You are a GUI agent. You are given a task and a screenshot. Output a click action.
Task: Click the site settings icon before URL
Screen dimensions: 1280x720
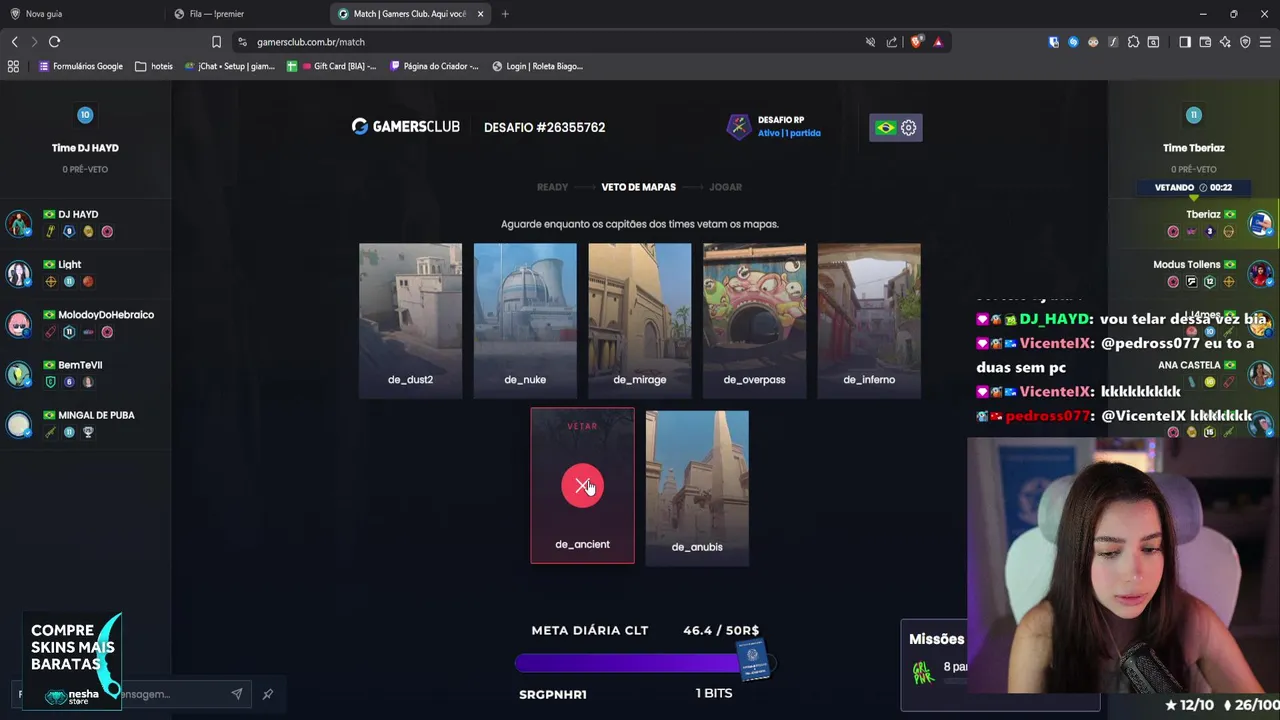point(242,42)
